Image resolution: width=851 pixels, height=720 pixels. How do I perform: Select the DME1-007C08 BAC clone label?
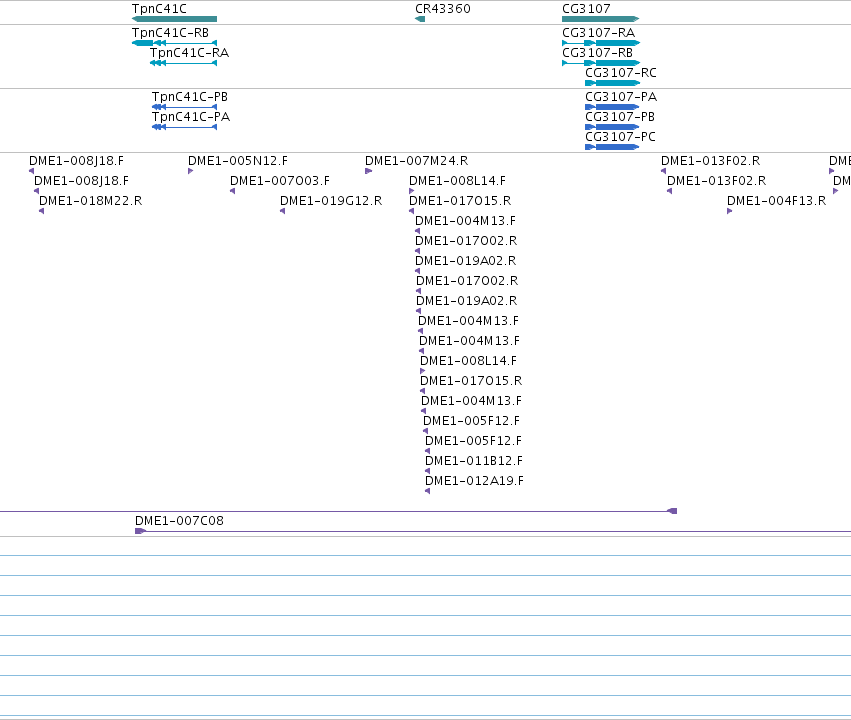click(x=179, y=521)
